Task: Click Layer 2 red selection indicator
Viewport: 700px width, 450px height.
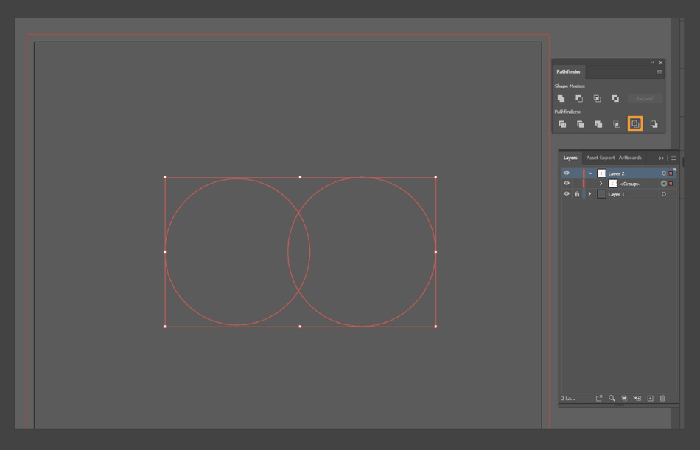Action: coord(671,173)
